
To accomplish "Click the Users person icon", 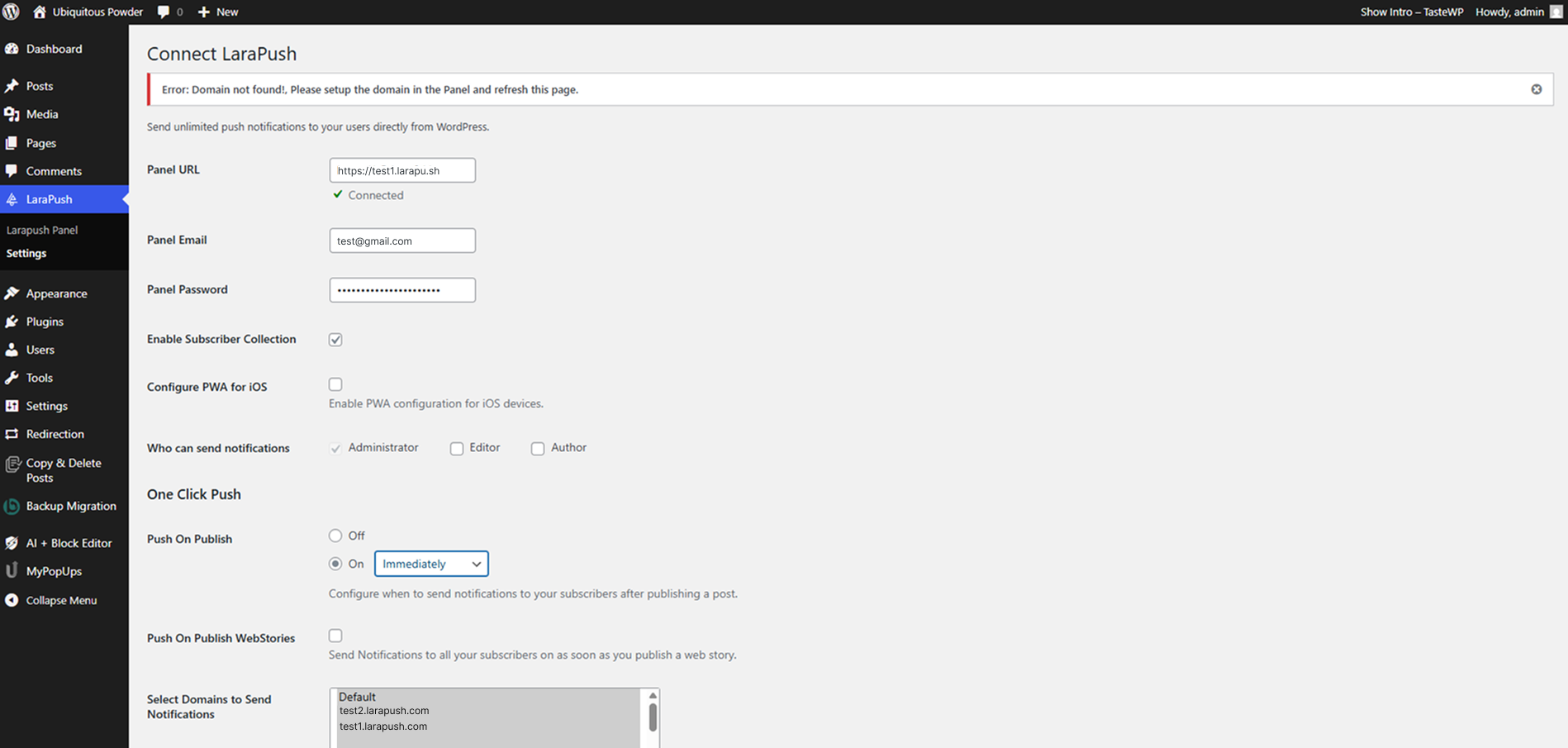I will point(12,350).
